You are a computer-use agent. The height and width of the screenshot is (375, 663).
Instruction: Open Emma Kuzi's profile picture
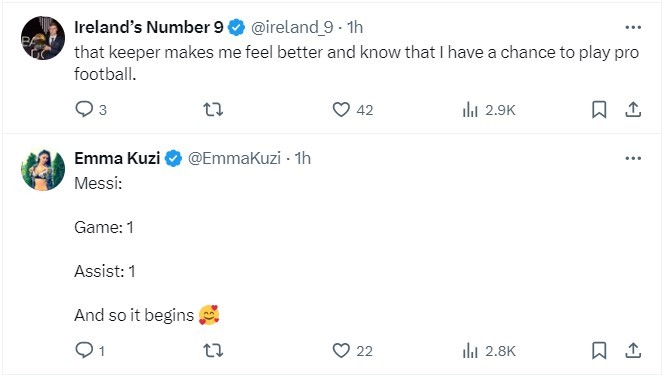coord(43,170)
